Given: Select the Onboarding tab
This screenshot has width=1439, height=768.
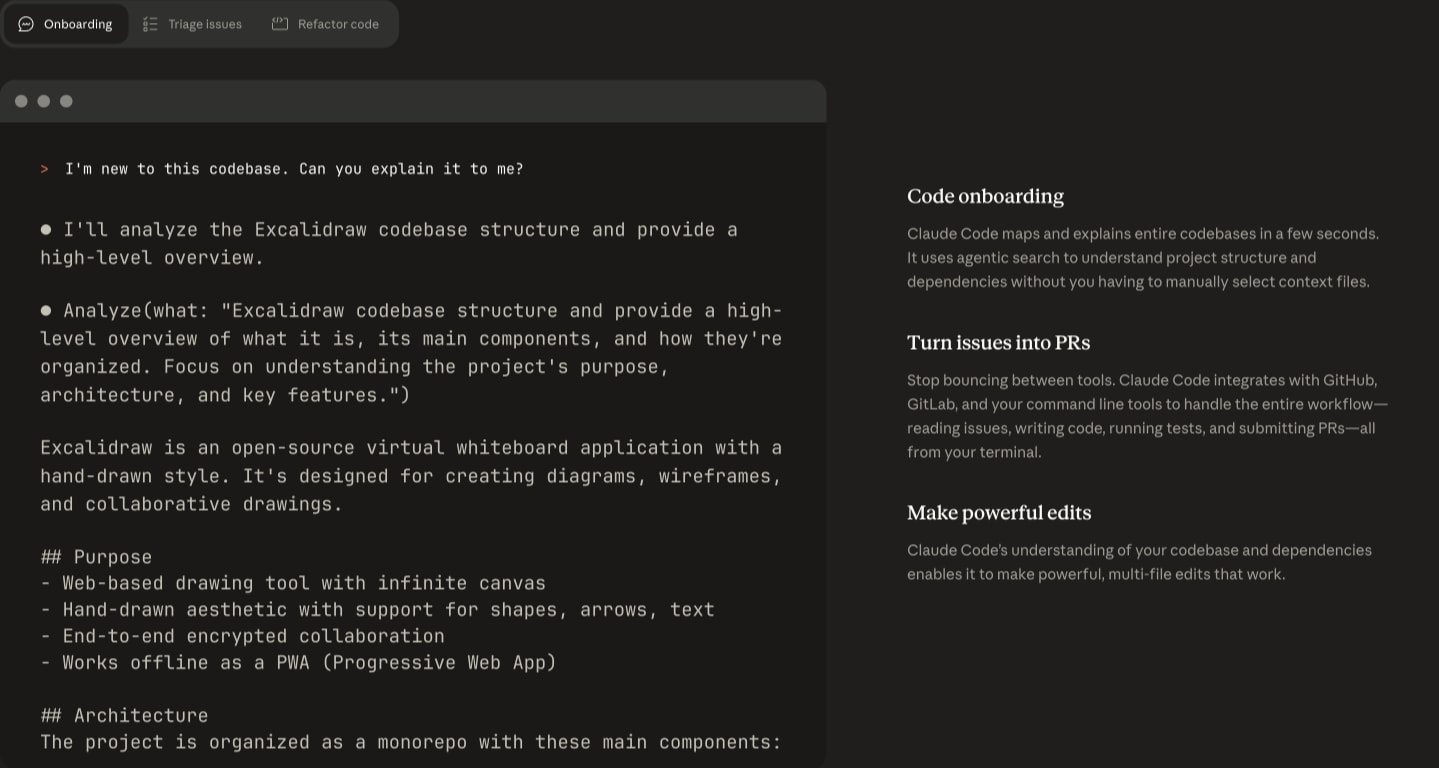Looking at the screenshot, I should 65,24.
